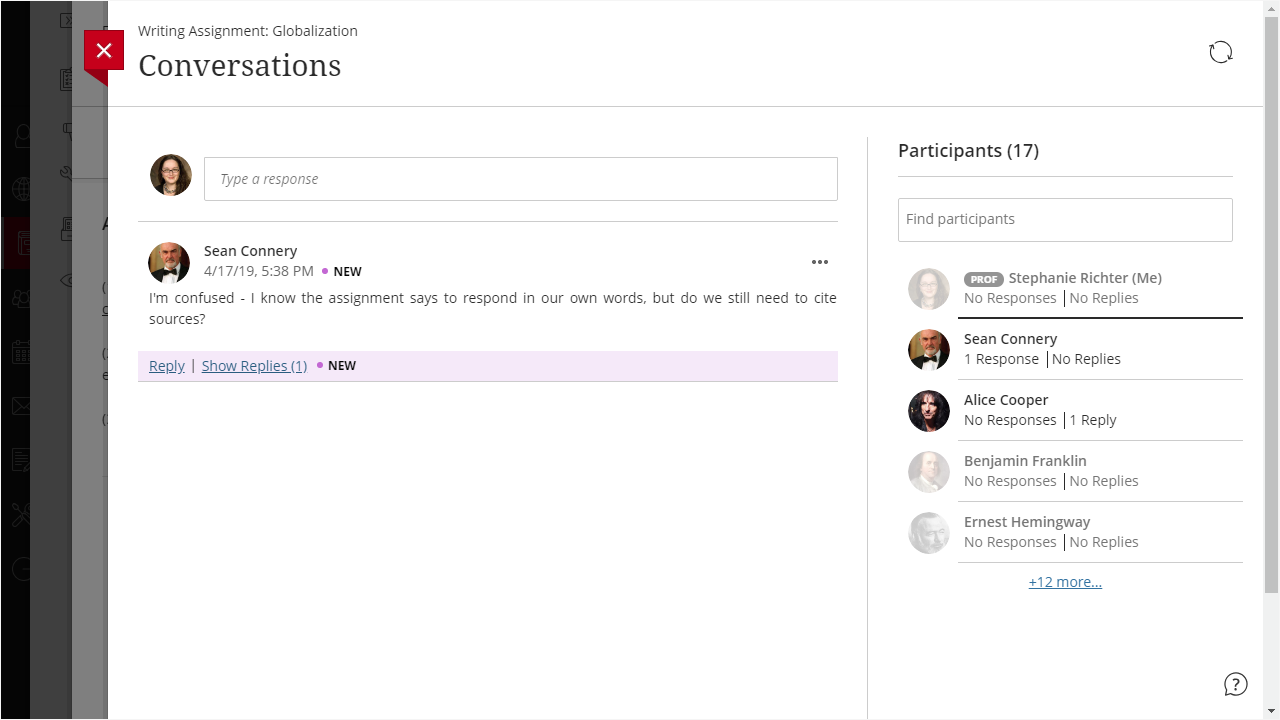Expand the '+12 more...' participants link

tap(1065, 582)
